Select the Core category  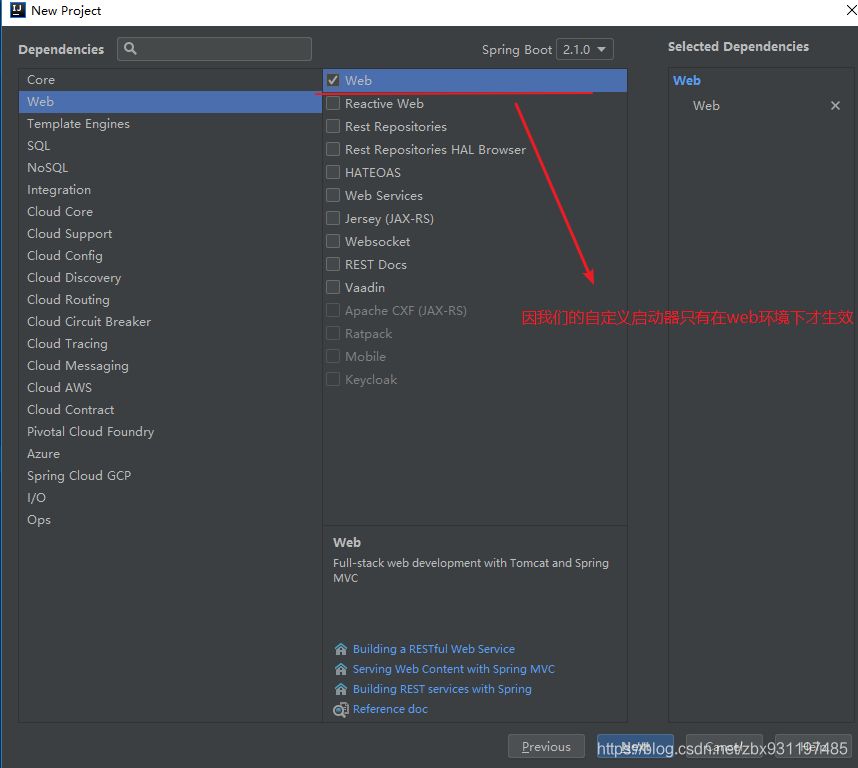click(170, 80)
